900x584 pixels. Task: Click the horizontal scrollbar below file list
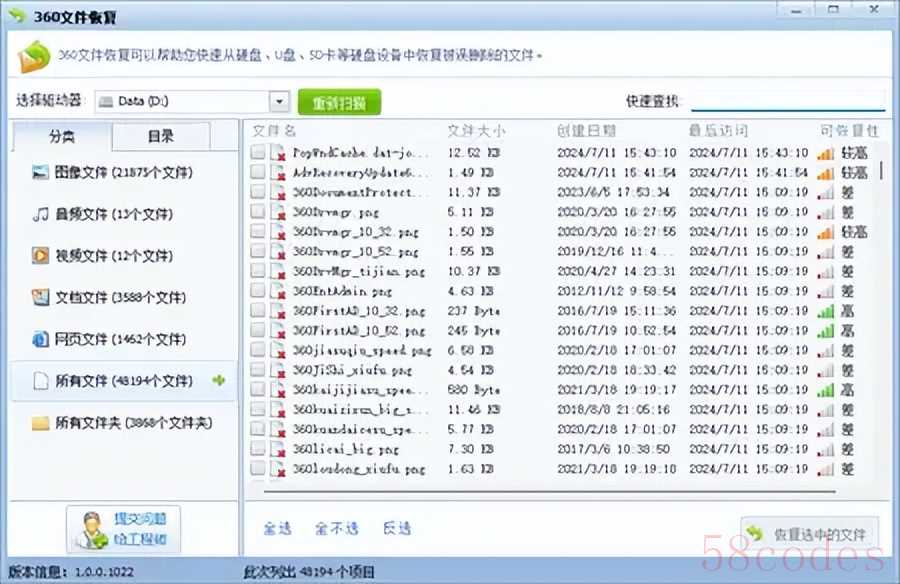pyautogui.click(x=549, y=492)
